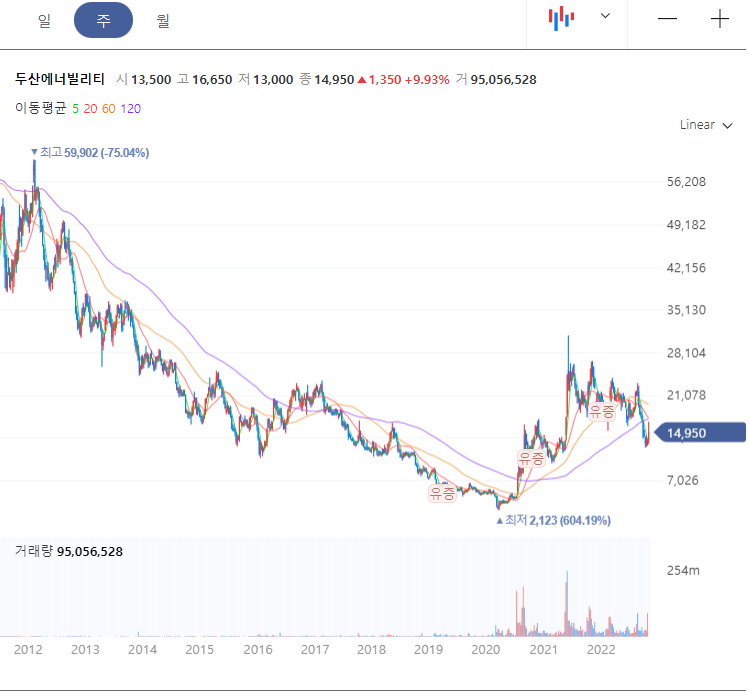This screenshot has height=692, width=749.
Task: Click the 2018 year label
Action: 371,649
